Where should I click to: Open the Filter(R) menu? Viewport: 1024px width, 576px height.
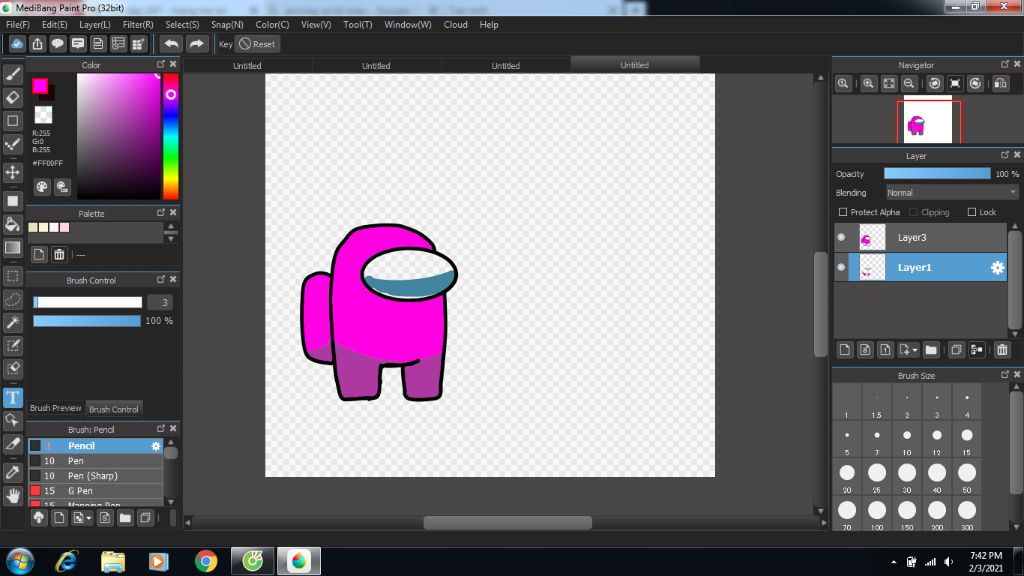(x=138, y=25)
